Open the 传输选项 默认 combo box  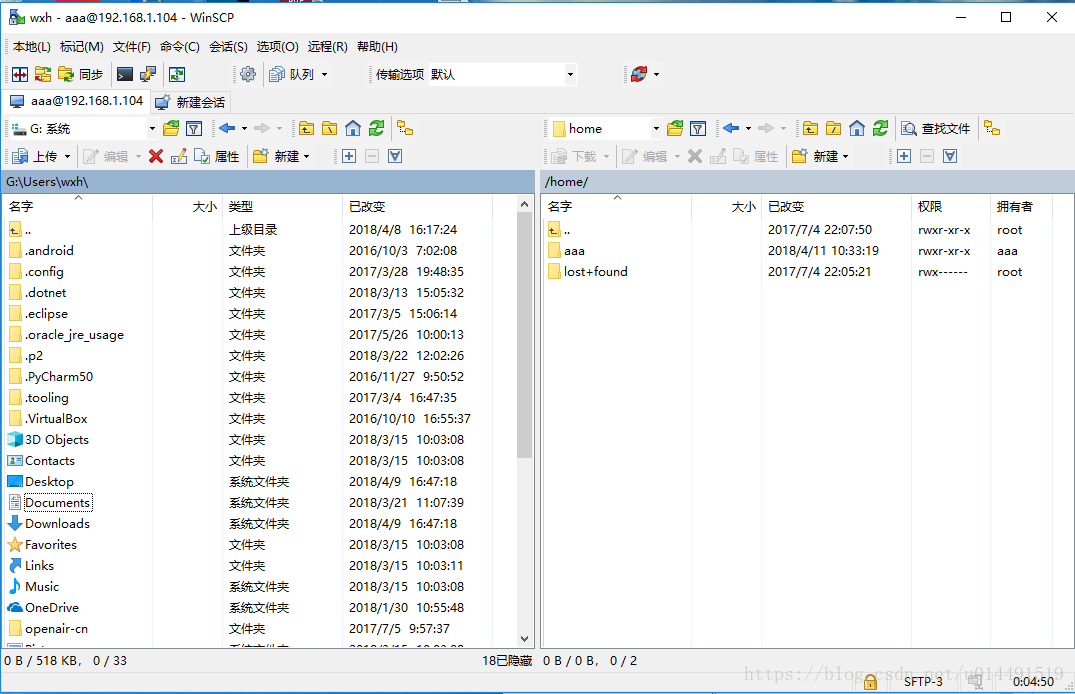point(503,74)
